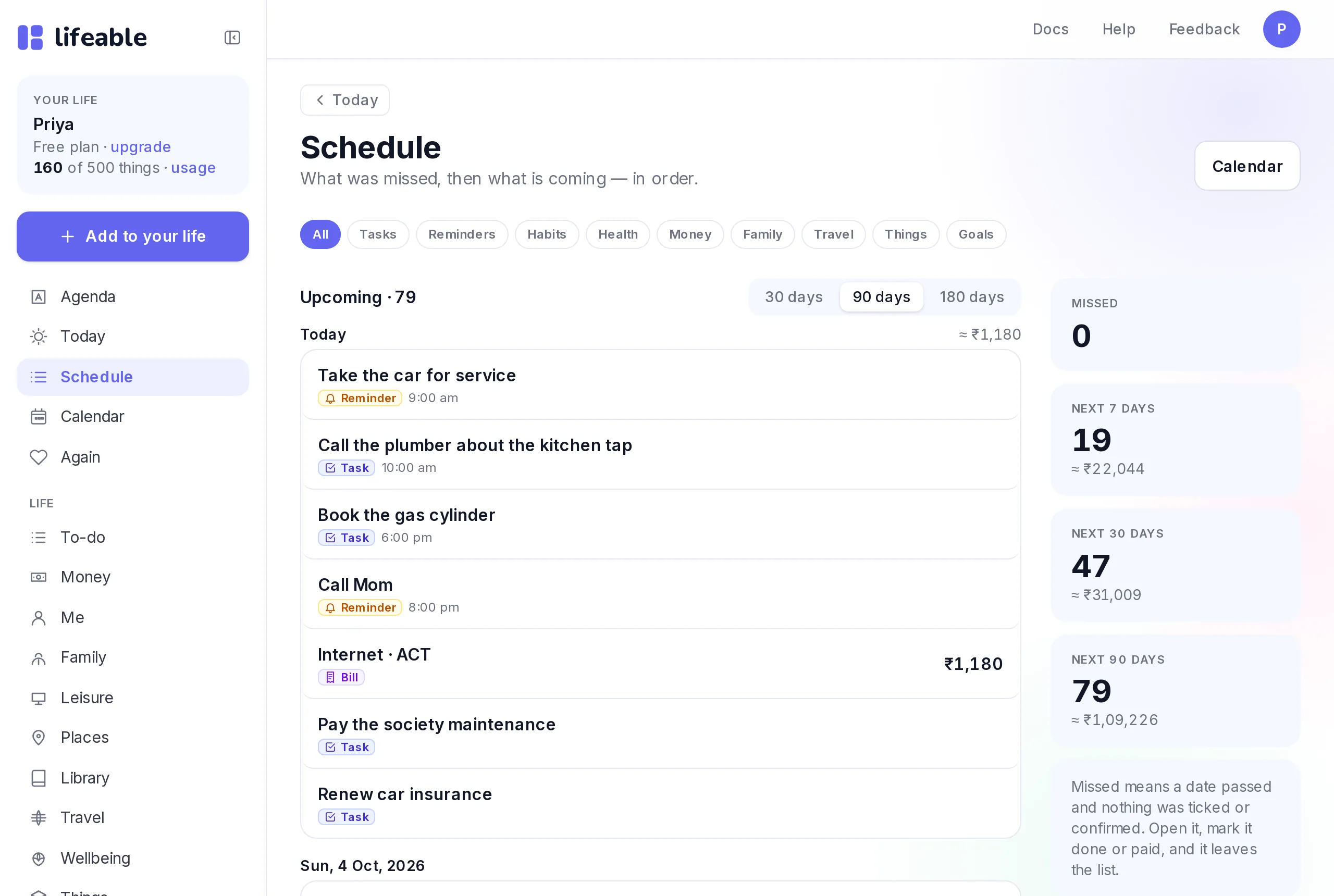Image resolution: width=1334 pixels, height=896 pixels.
Task: Click the Schedule list icon
Action: coord(38,377)
